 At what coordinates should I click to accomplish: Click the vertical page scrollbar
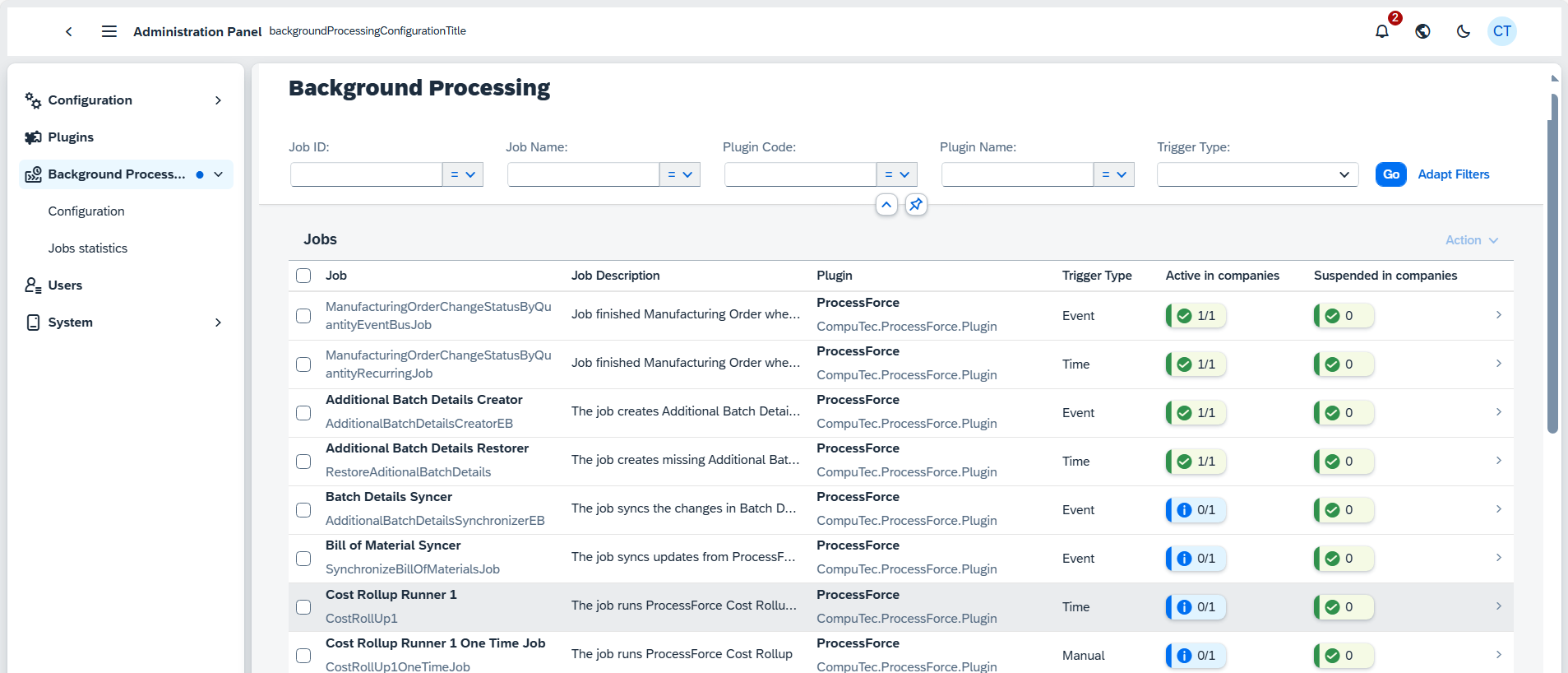point(1552,263)
